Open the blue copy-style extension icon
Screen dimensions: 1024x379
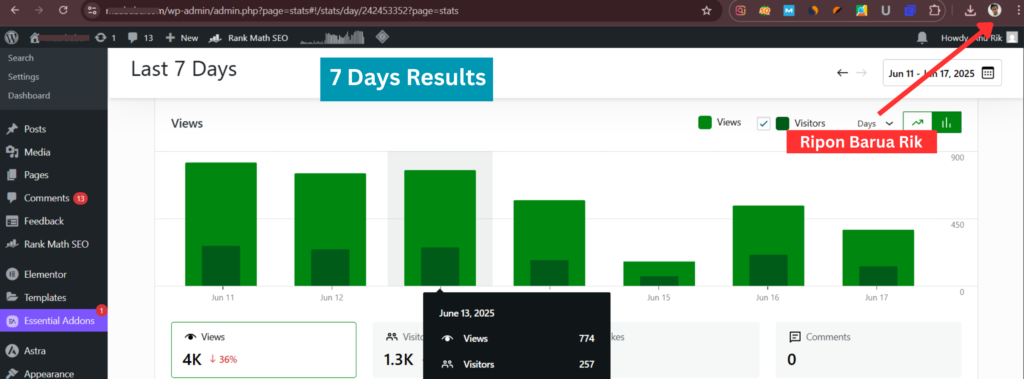tap(910, 10)
